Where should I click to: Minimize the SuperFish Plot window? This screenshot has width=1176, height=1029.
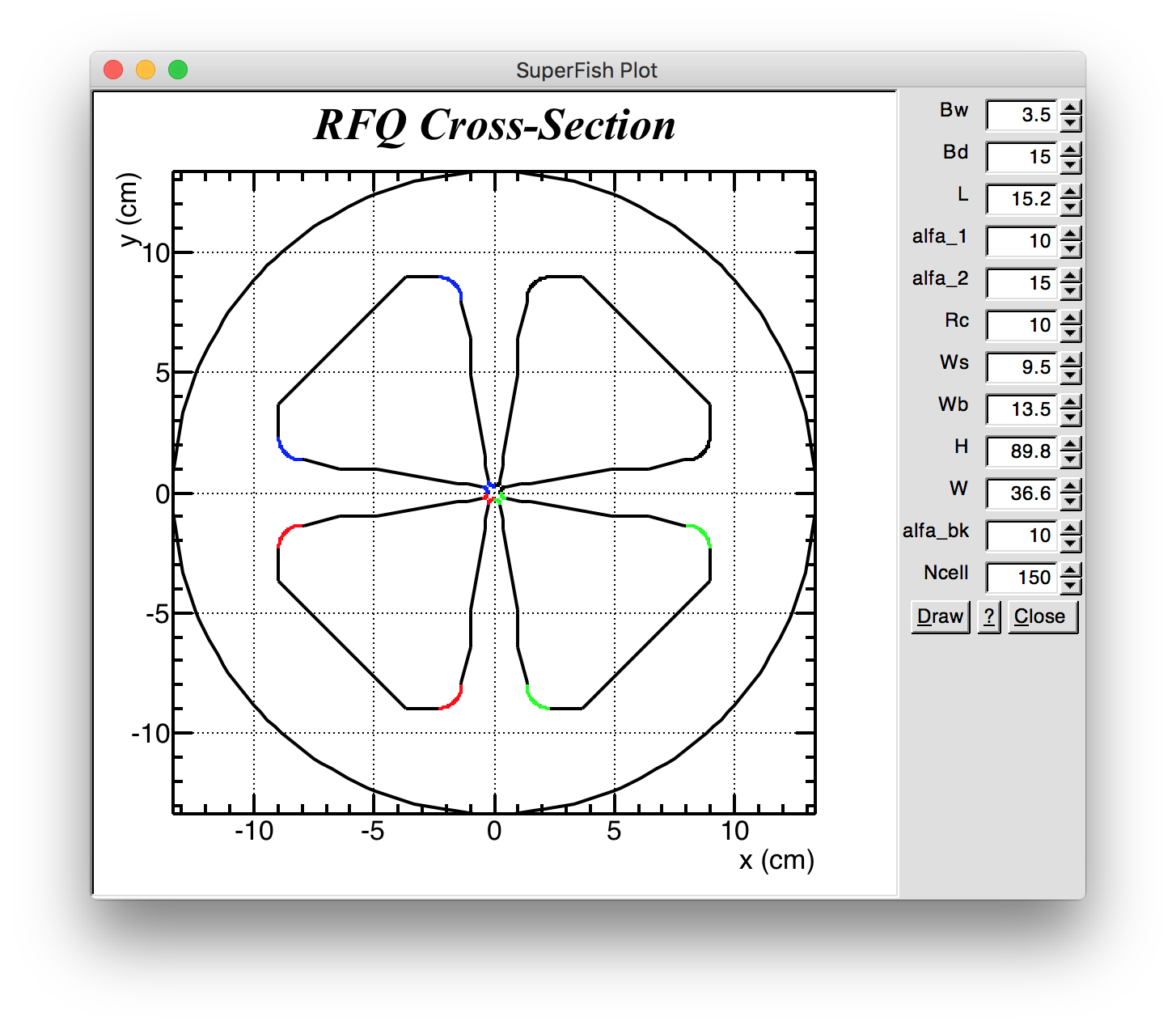tap(146, 70)
